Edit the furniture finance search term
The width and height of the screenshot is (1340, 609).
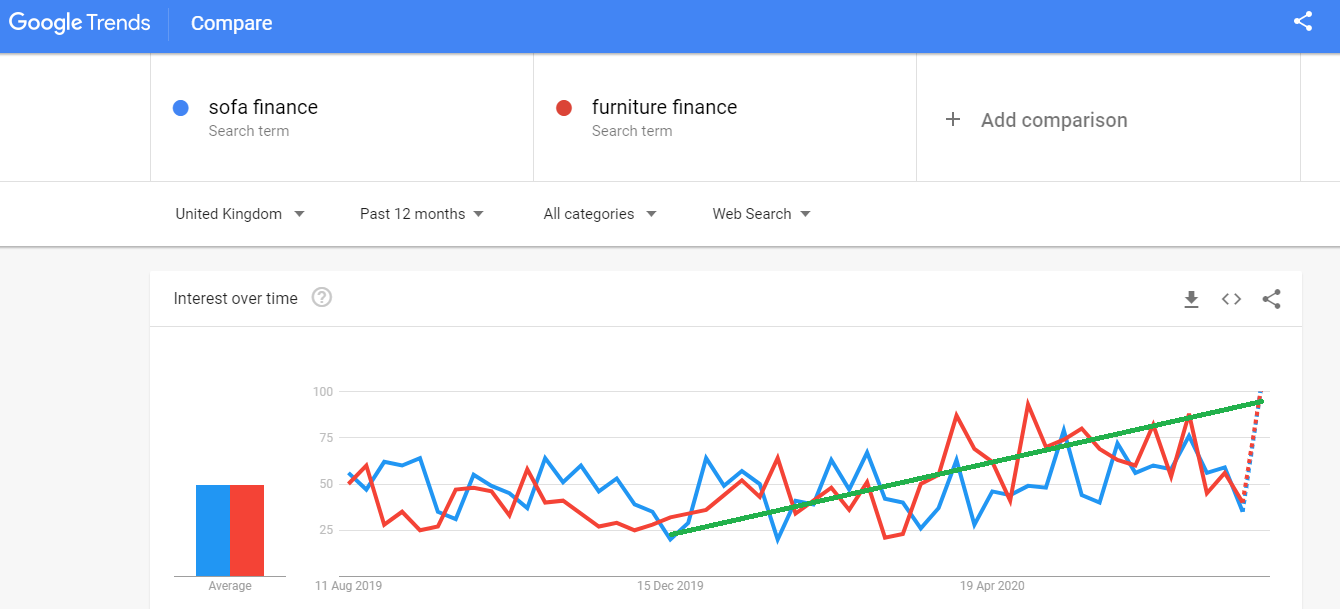[x=664, y=108]
